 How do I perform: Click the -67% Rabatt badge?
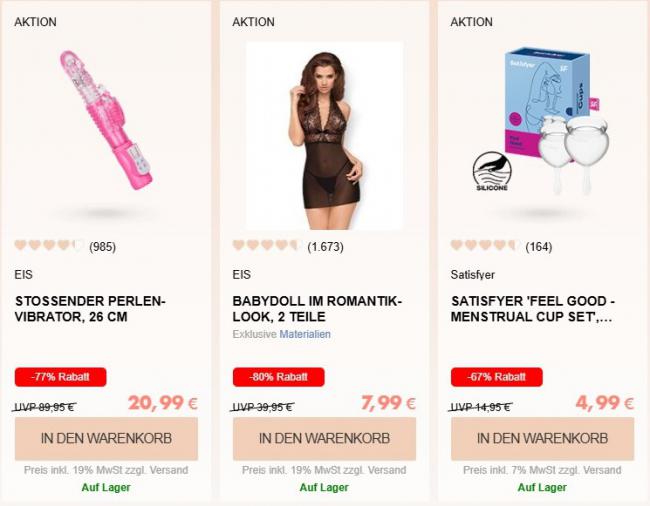click(497, 377)
